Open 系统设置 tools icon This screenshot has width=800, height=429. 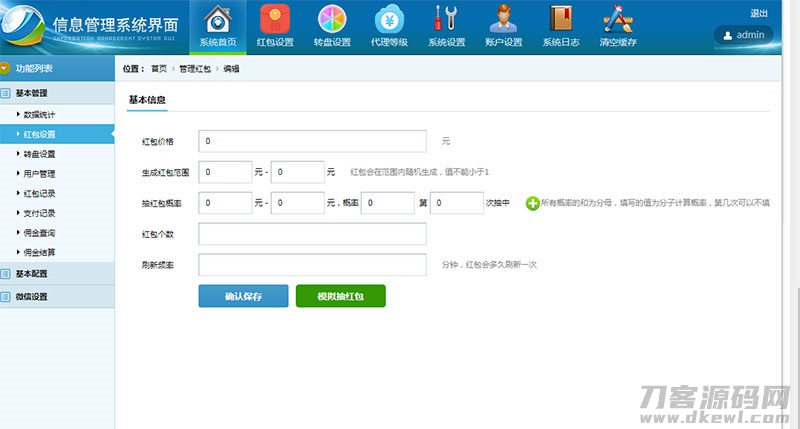[446, 20]
